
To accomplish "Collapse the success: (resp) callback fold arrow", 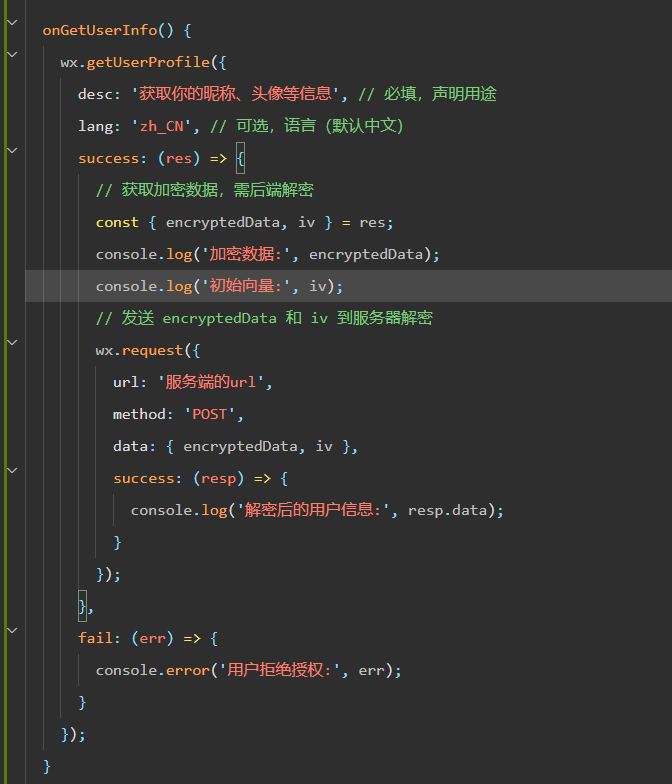I will pos(12,470).
